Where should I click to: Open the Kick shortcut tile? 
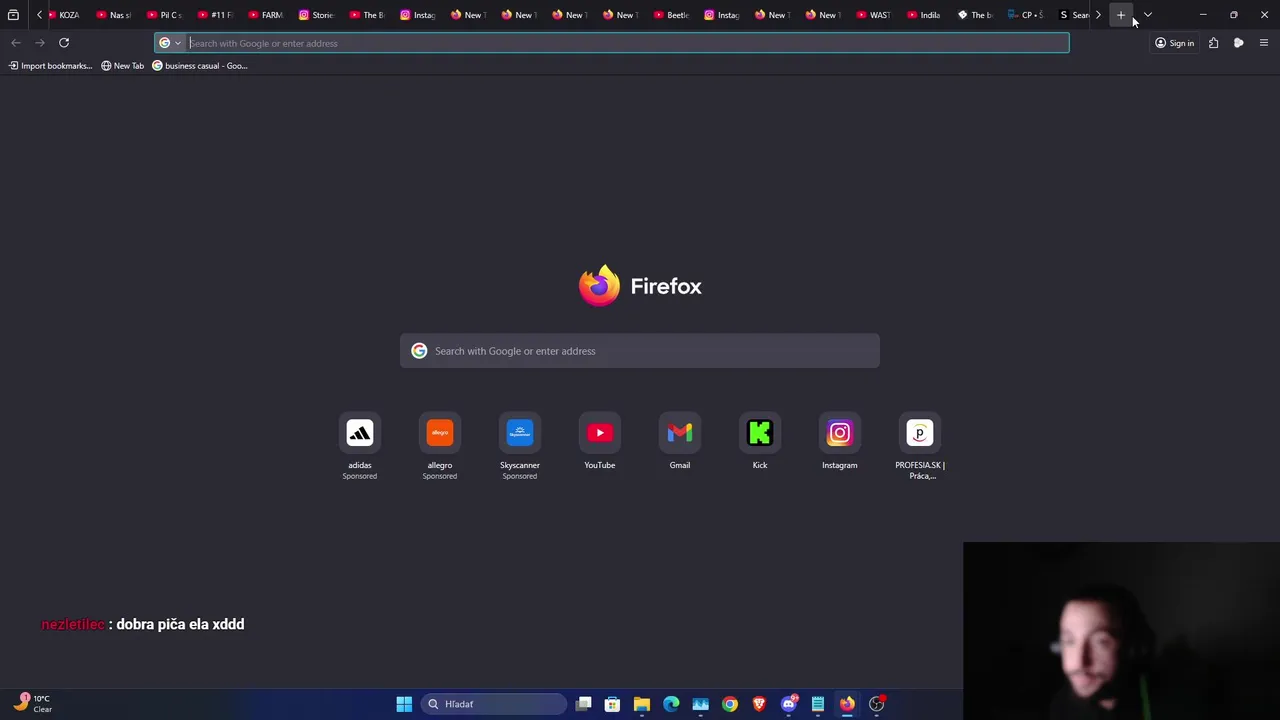click(x=760, y=441)
